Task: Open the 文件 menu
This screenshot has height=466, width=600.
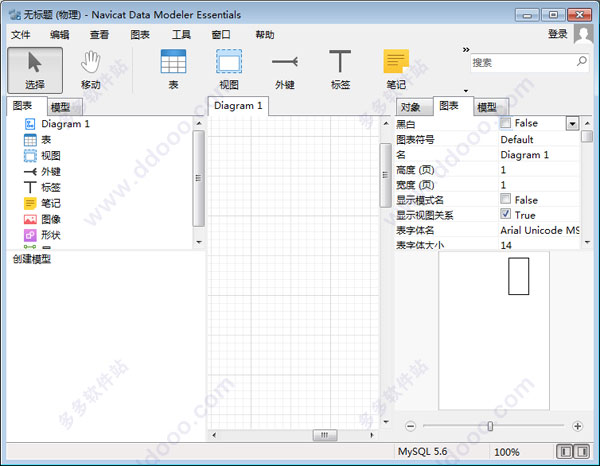Action: [x=20, y=35]
